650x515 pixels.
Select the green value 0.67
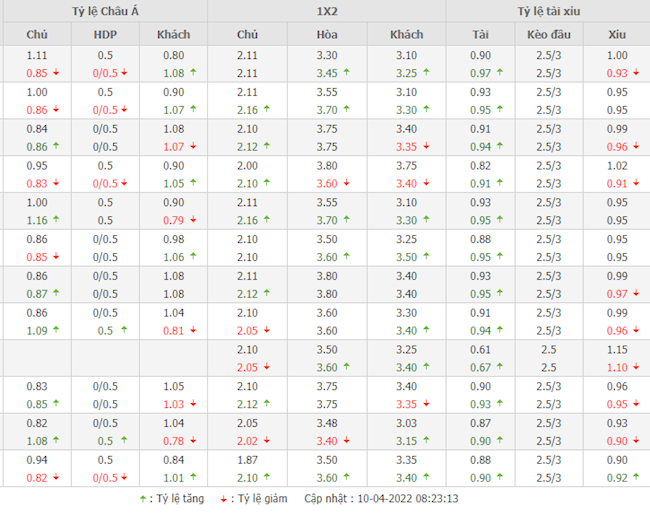click(480, 367)
